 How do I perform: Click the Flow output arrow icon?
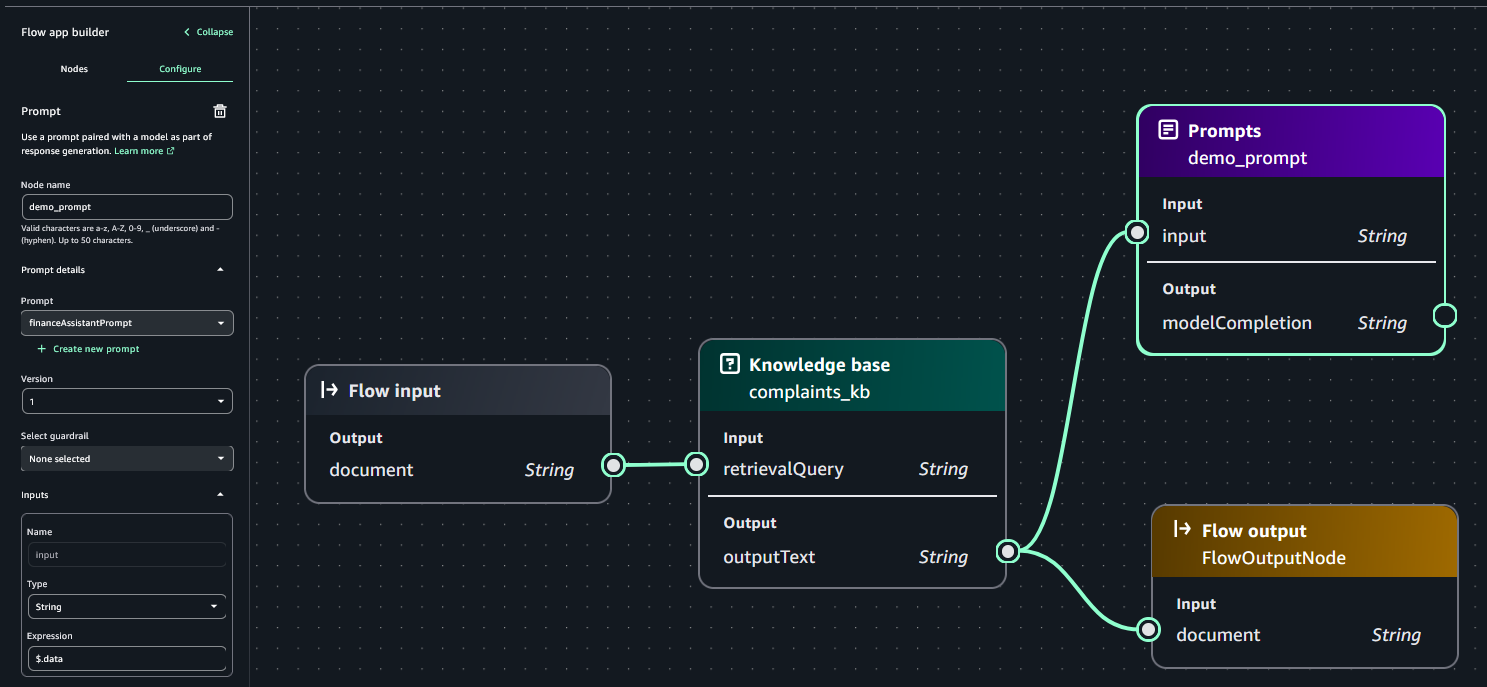tap(1182, 530)
